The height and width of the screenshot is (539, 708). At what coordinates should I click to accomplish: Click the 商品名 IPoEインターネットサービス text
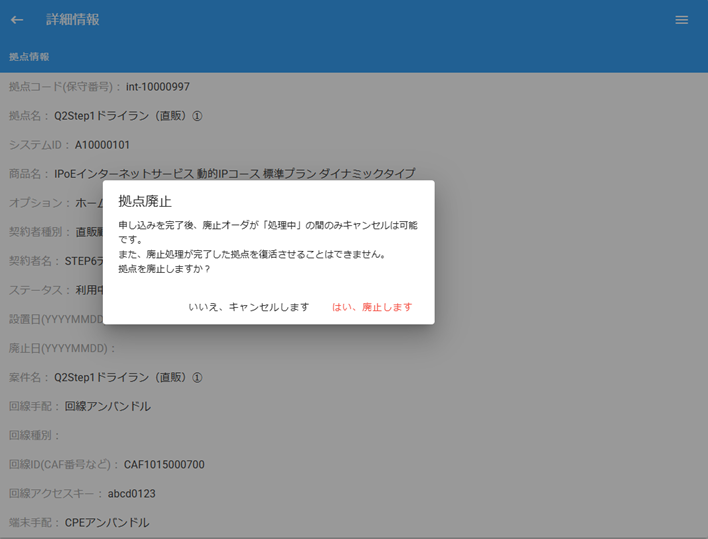pyautogui.click(x=235, y=174)
